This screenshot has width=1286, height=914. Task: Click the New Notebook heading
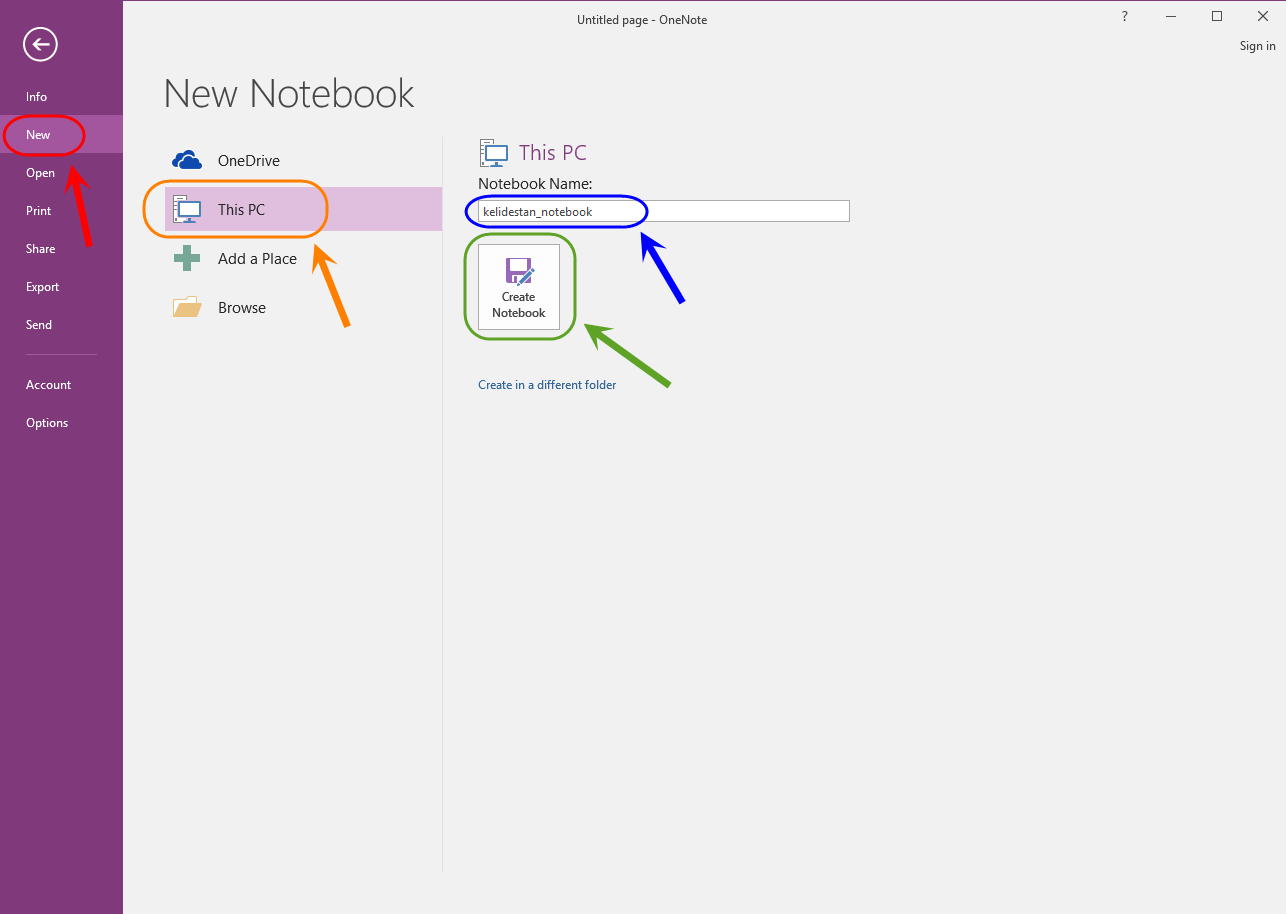tap(289, 93)
